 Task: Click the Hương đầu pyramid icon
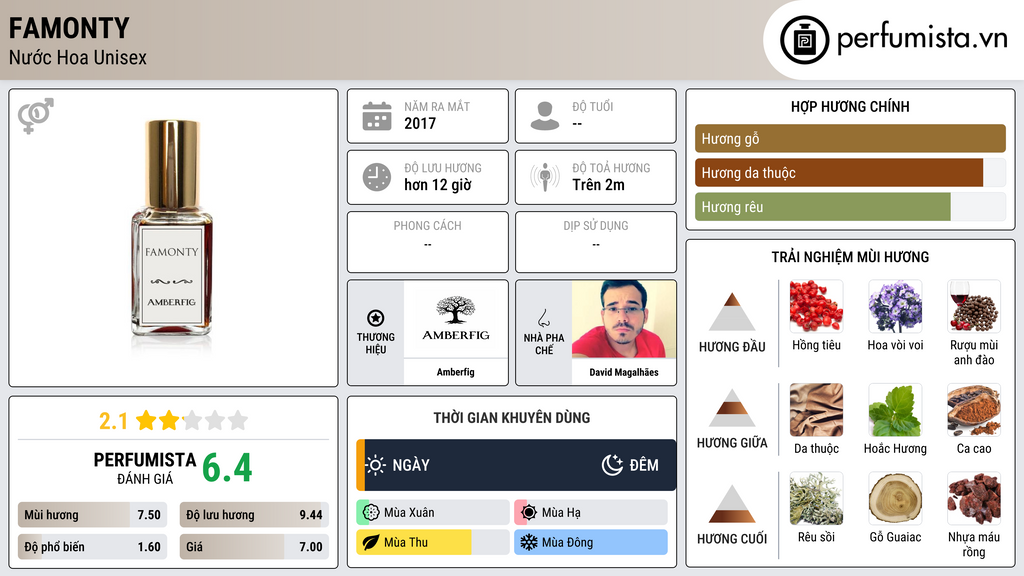[x=732, y=312]
